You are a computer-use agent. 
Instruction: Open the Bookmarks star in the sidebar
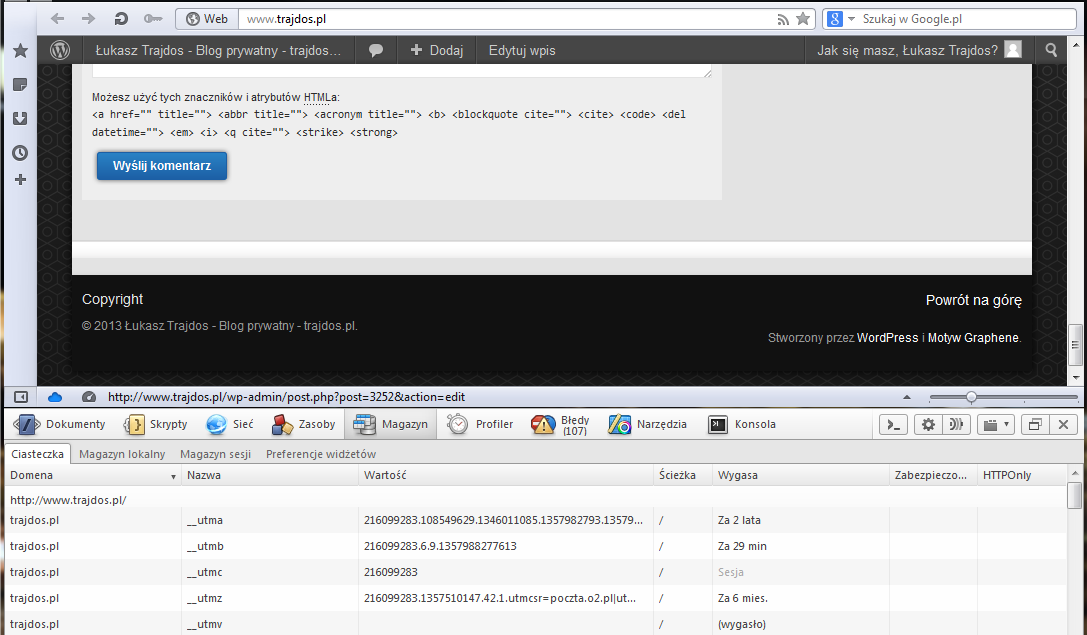click(x=20, y=51)
